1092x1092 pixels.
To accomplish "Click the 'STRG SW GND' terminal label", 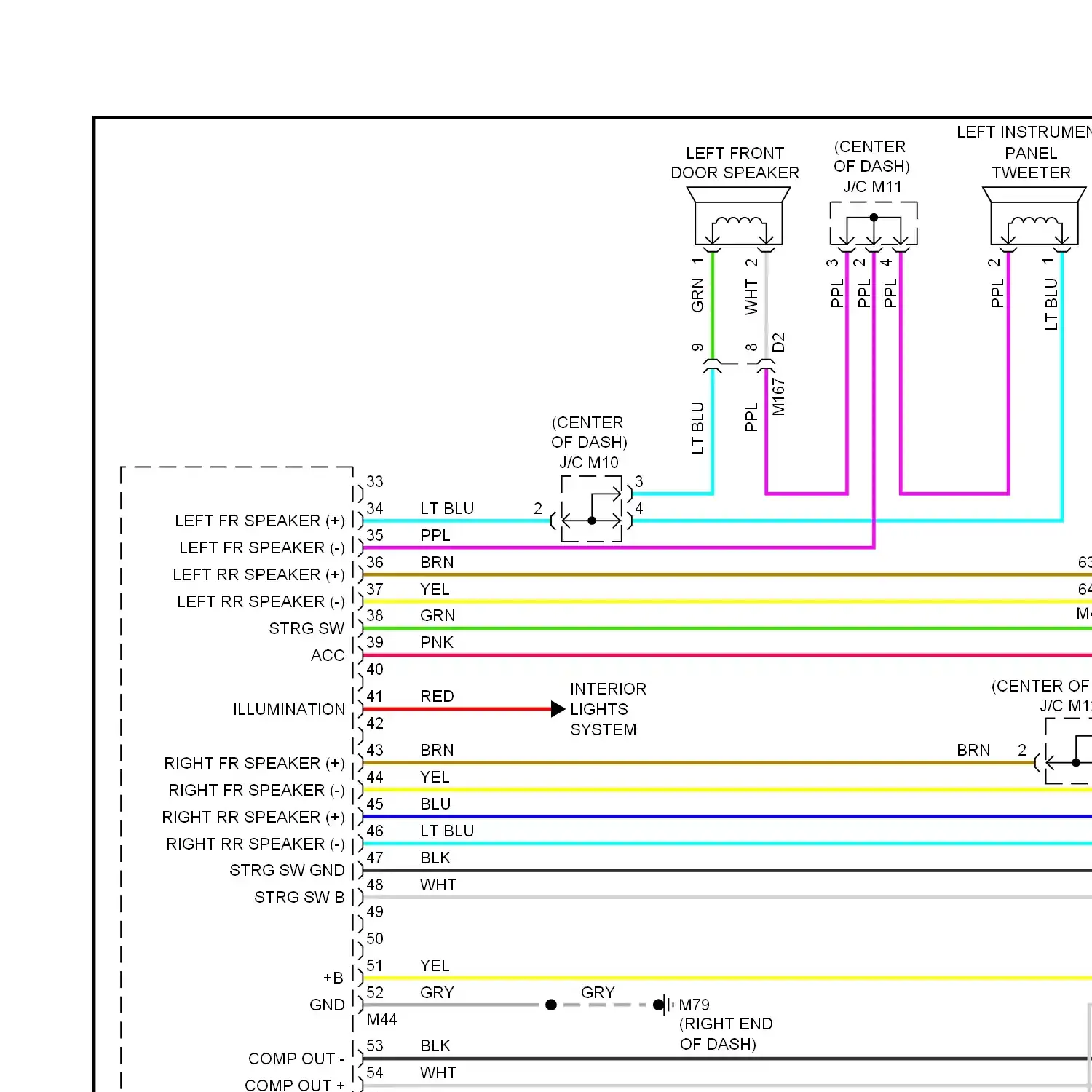I will pos(287,870).
